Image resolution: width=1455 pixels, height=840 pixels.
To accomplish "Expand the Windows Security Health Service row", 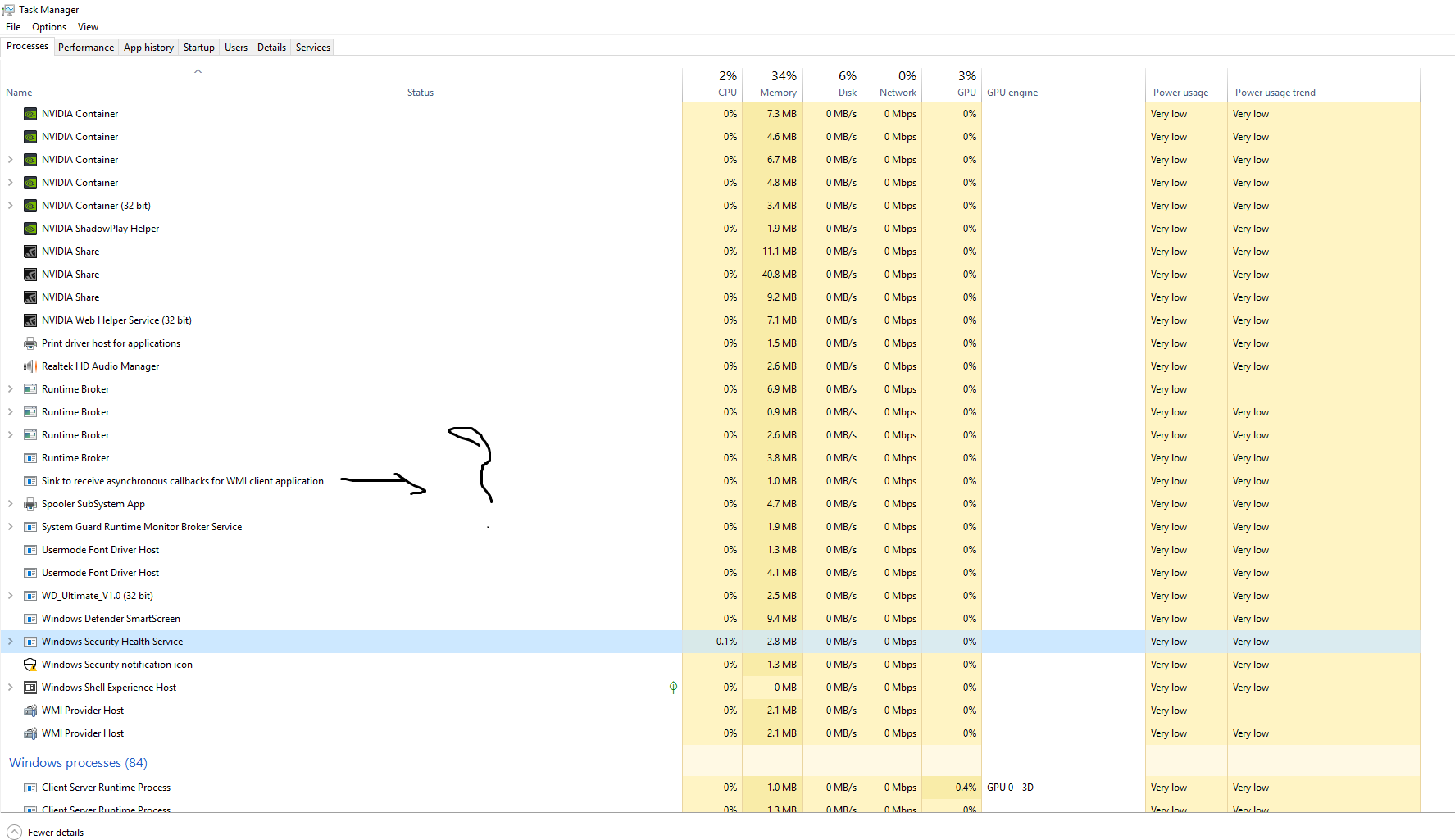I will [x=11, y=642].
